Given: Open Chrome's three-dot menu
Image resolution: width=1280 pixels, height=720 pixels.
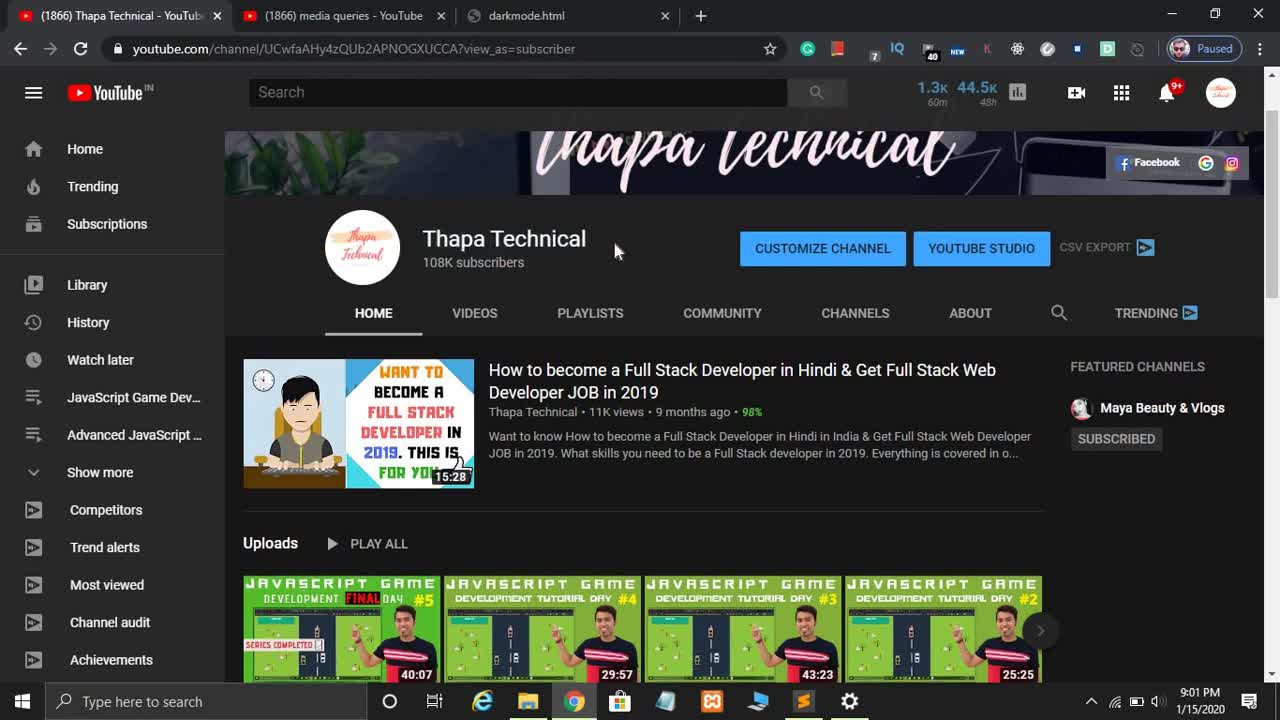Looking at the screenshot, I should pyautogui.click(x=1260, y=48).
